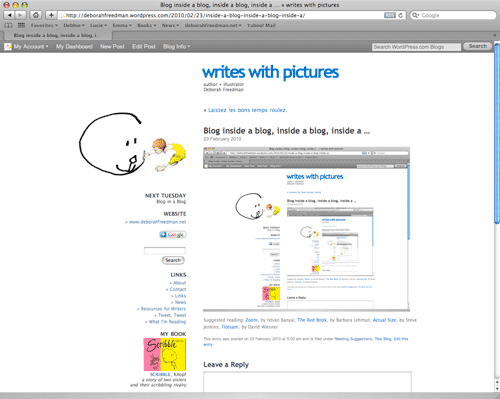Viewport: 500px width, 399px height.
Task: Show Top Sites grid icon
Action: click(x=21, y=25)
